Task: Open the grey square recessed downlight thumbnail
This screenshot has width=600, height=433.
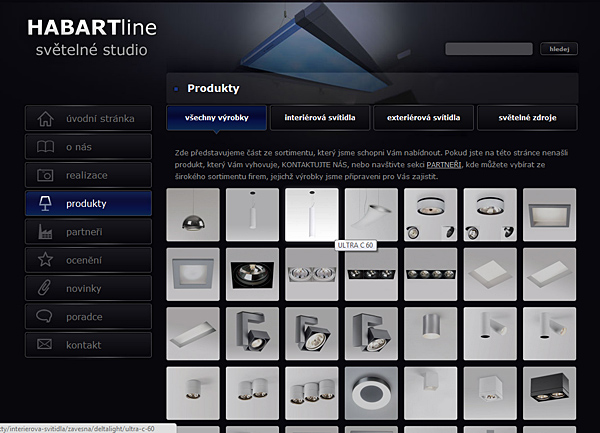Action: point(193,274)
